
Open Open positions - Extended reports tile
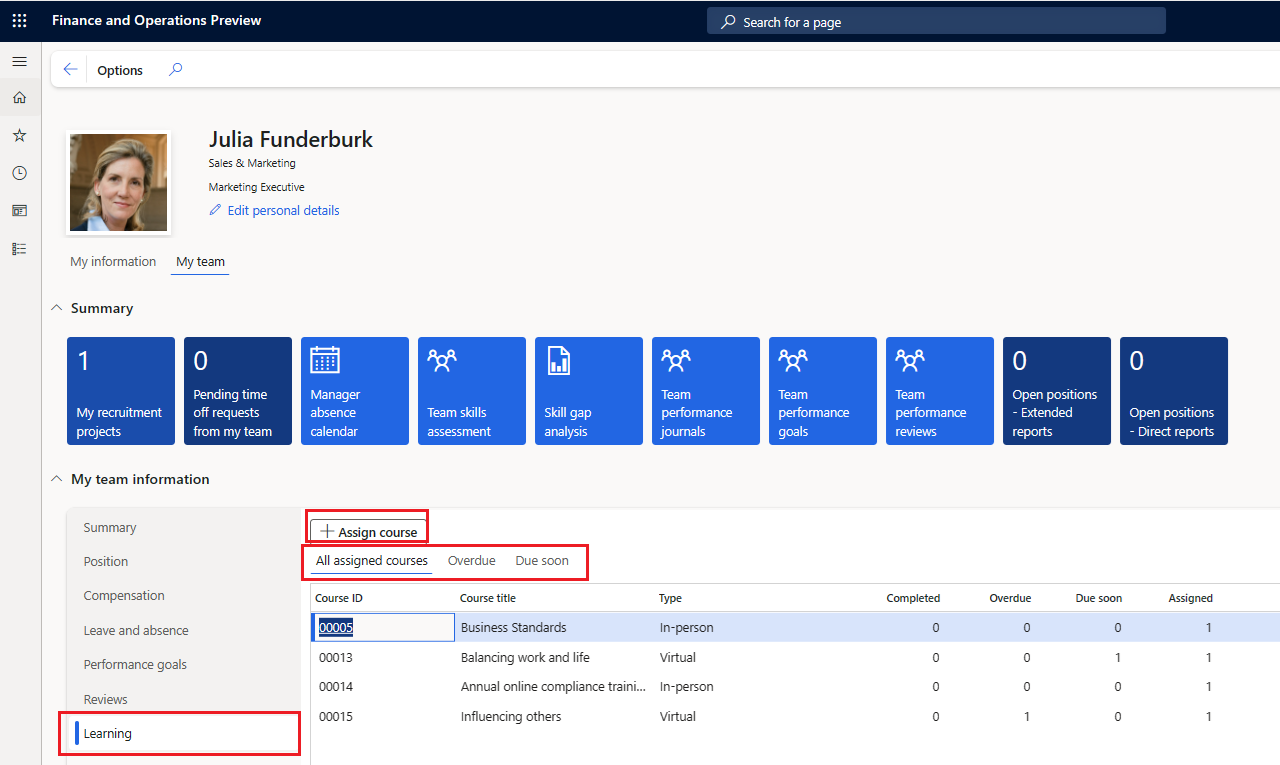click(x=1057, y=391)
